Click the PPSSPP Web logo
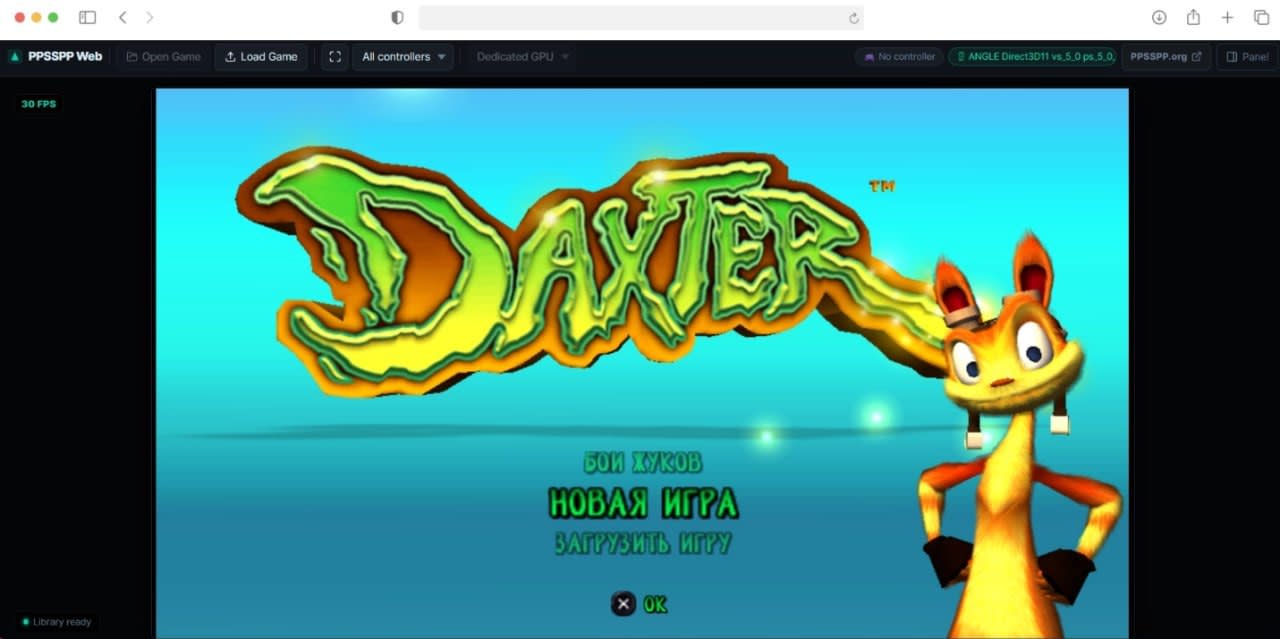Image resolution: width=1280 pixels, height=639 pixels. [56, 57]
